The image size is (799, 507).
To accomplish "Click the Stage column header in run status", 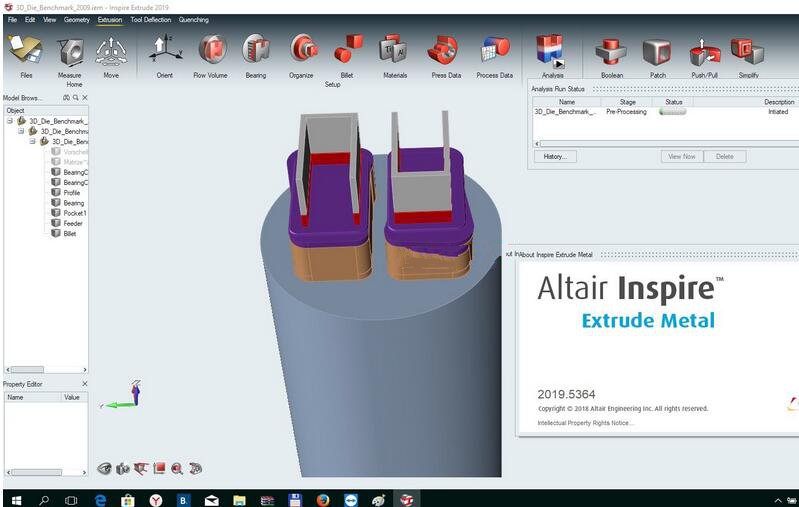I will [627, 102].
